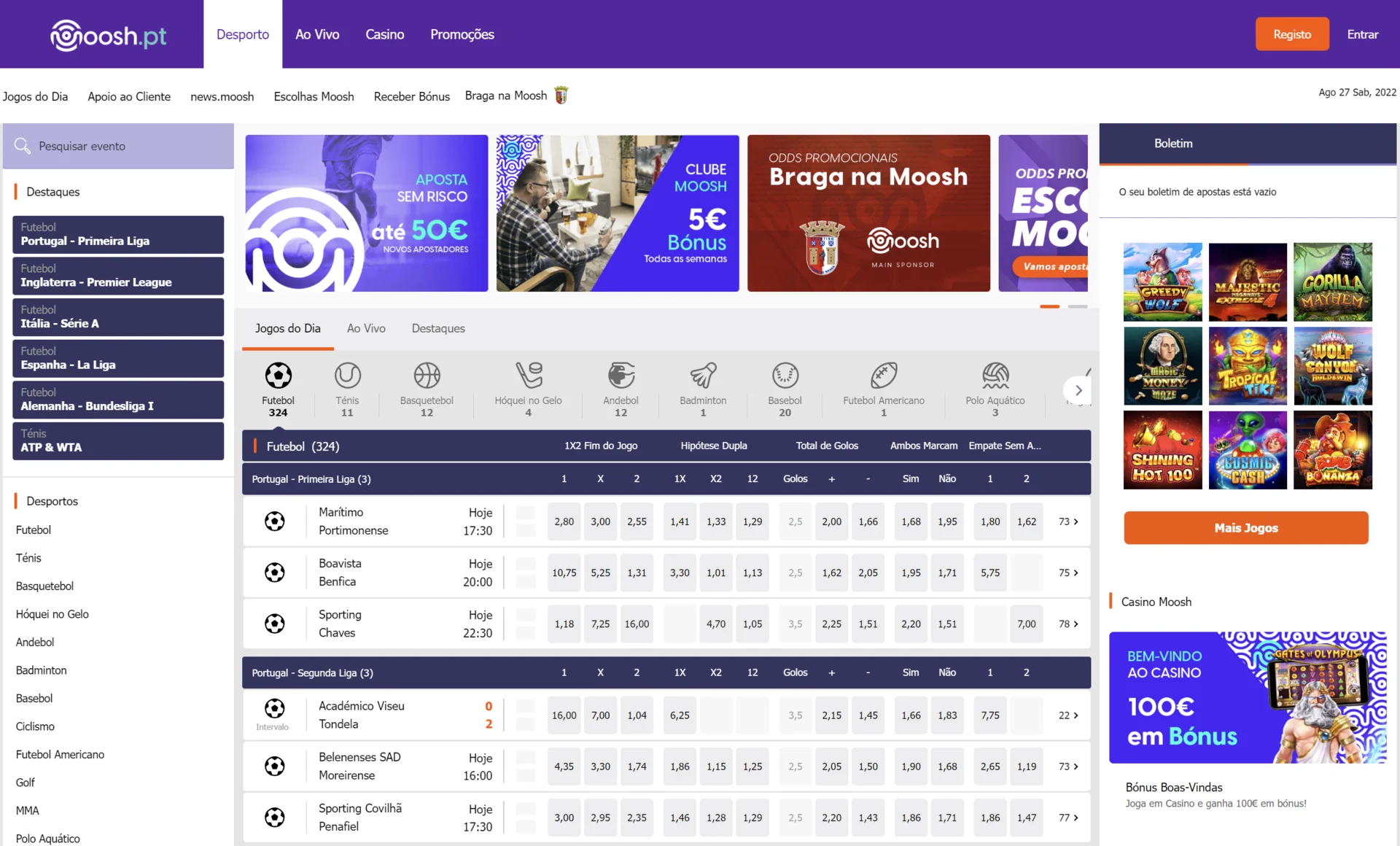Click the football icon for Sporting vs Chaves
The width and height of the screenshot is (1400, 846).
[x=274, y=624]
